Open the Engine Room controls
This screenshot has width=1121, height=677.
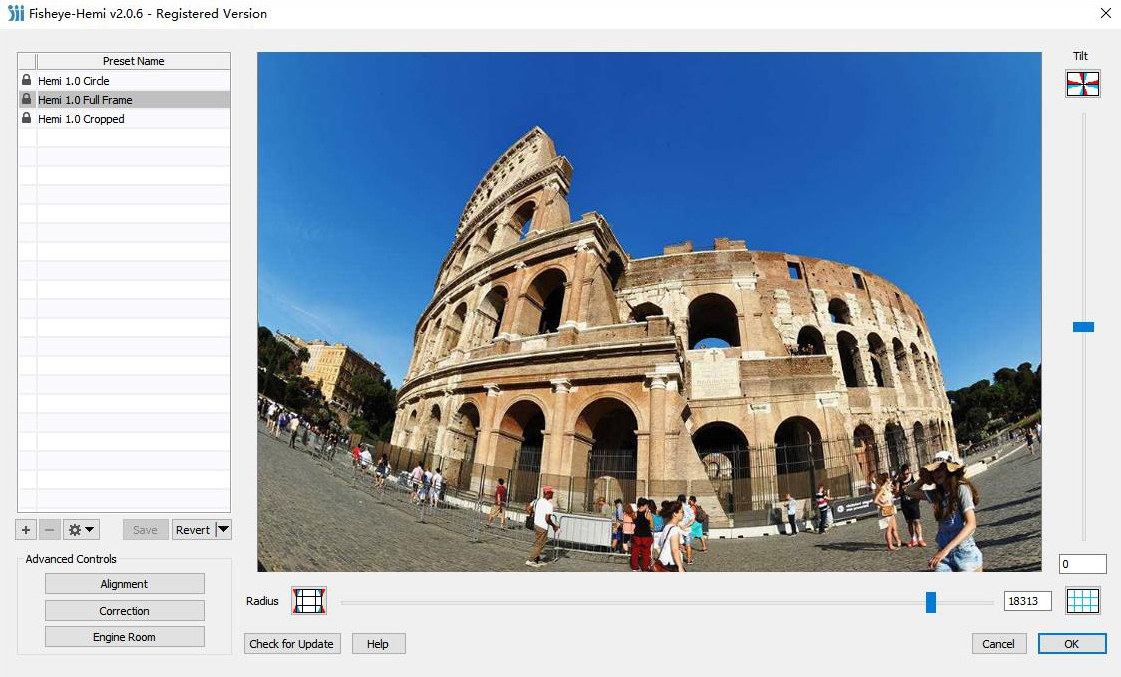[x=124, y=637]
